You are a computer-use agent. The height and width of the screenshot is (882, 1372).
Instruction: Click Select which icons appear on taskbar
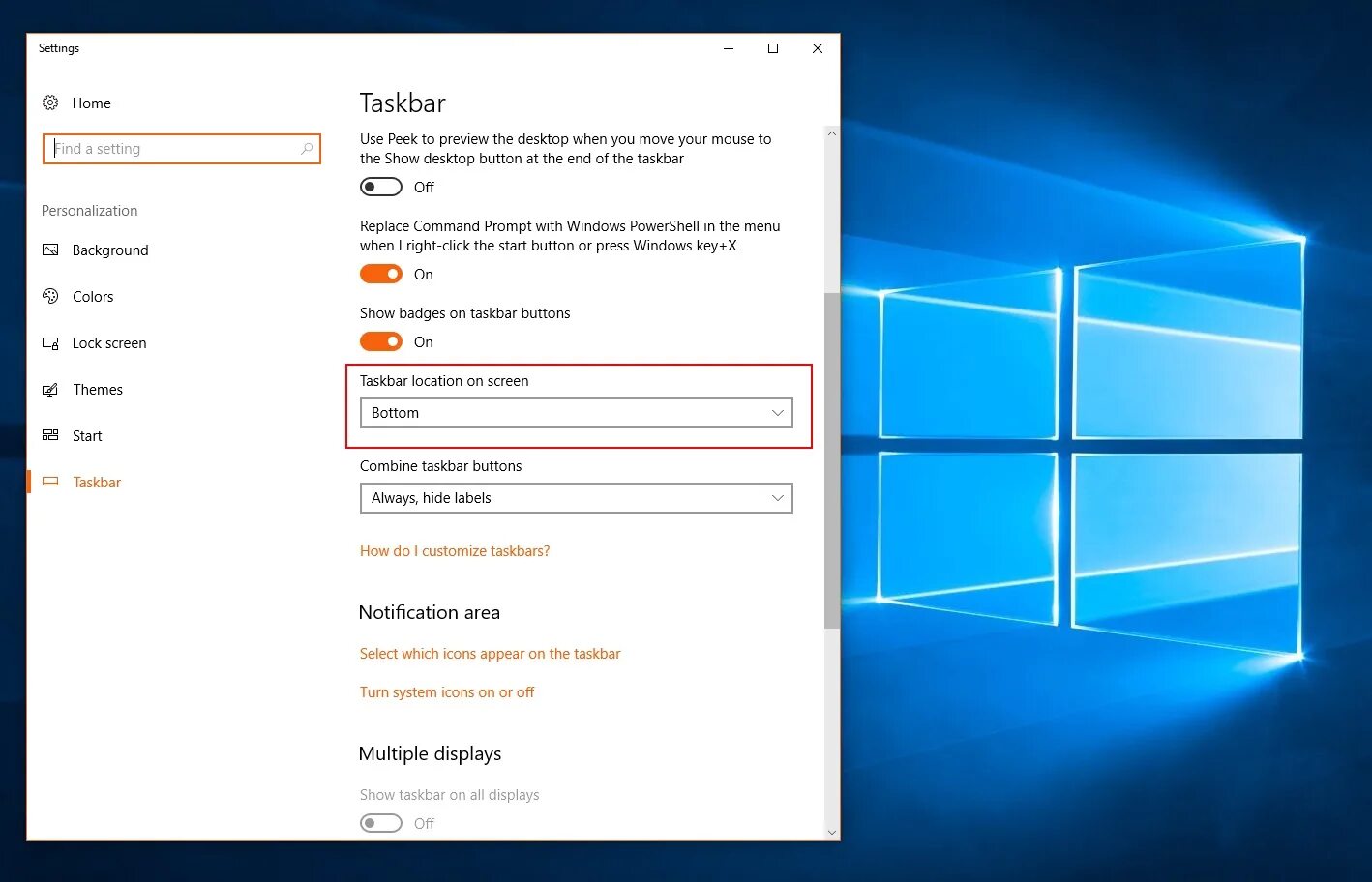coord(490,654)
